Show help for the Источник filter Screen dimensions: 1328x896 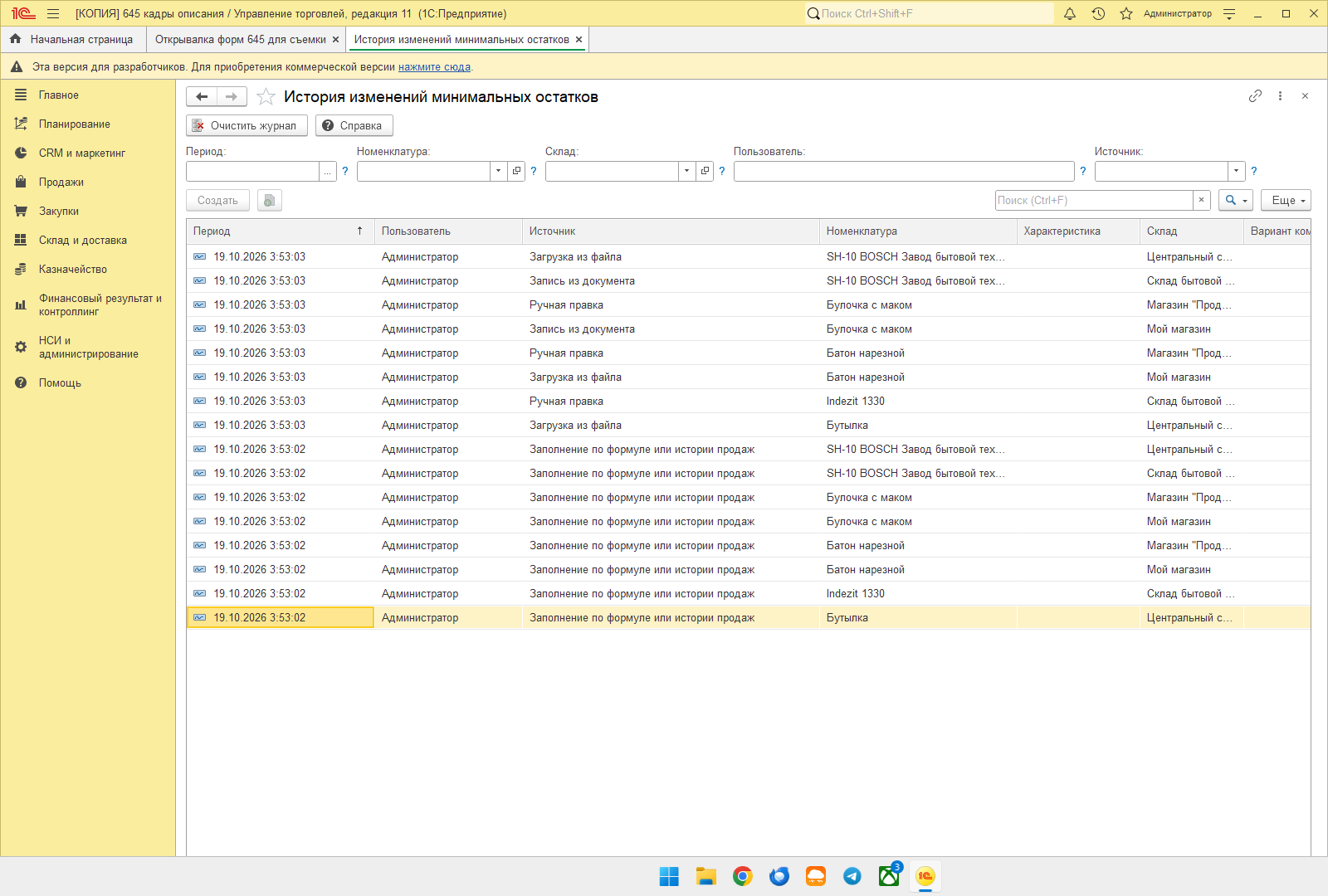tap(1253, 171)
